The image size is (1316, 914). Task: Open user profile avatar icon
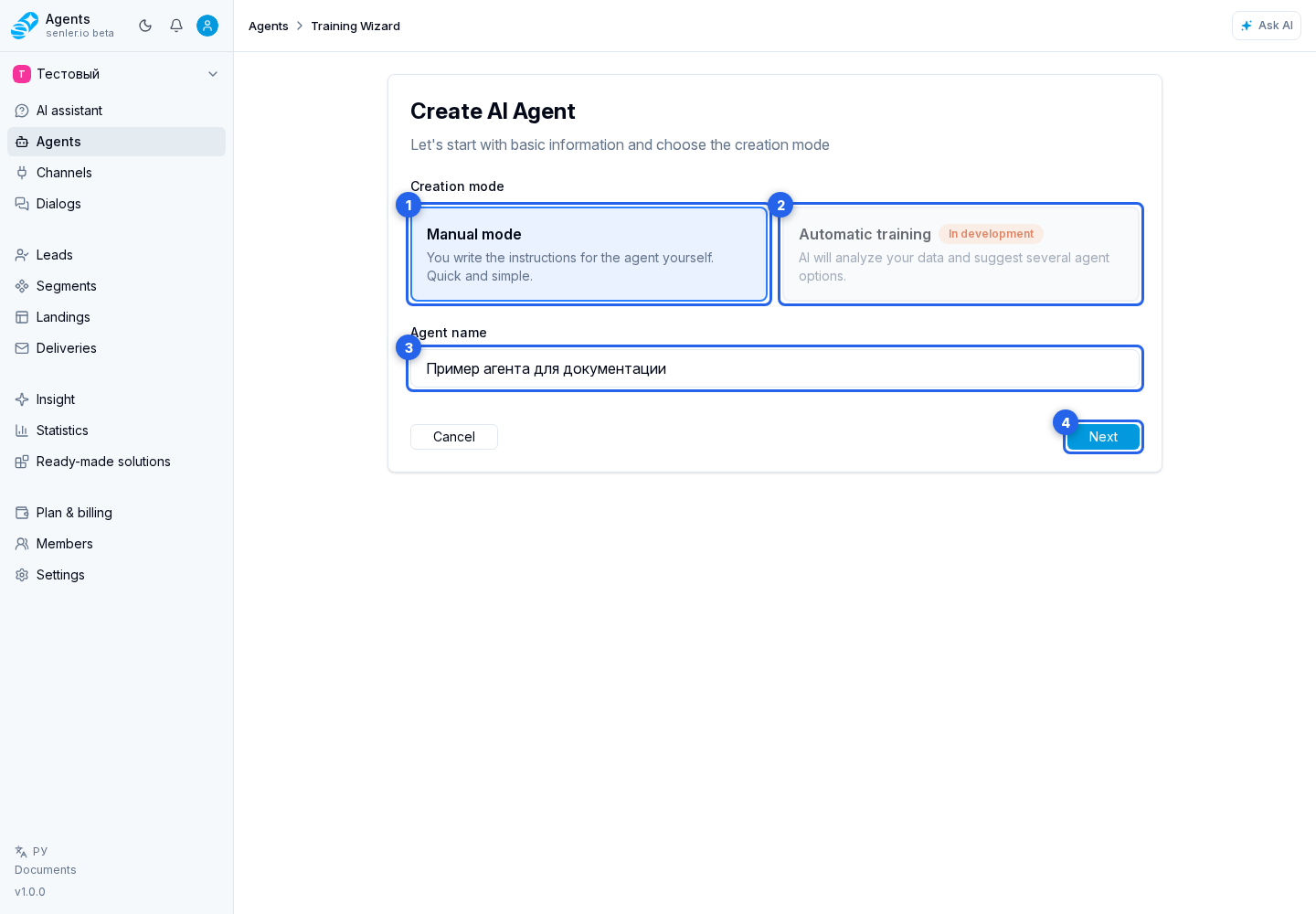(207, 26)
